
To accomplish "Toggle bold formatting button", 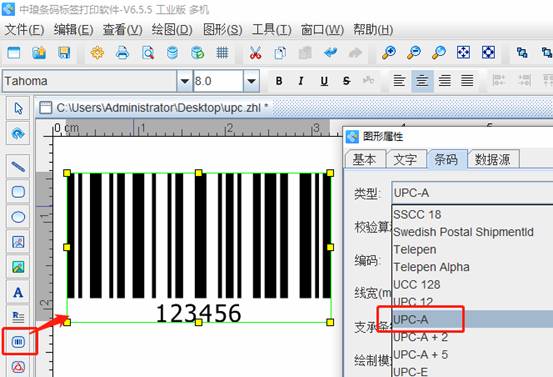I will pyautogui.click(x=279, y=81).
